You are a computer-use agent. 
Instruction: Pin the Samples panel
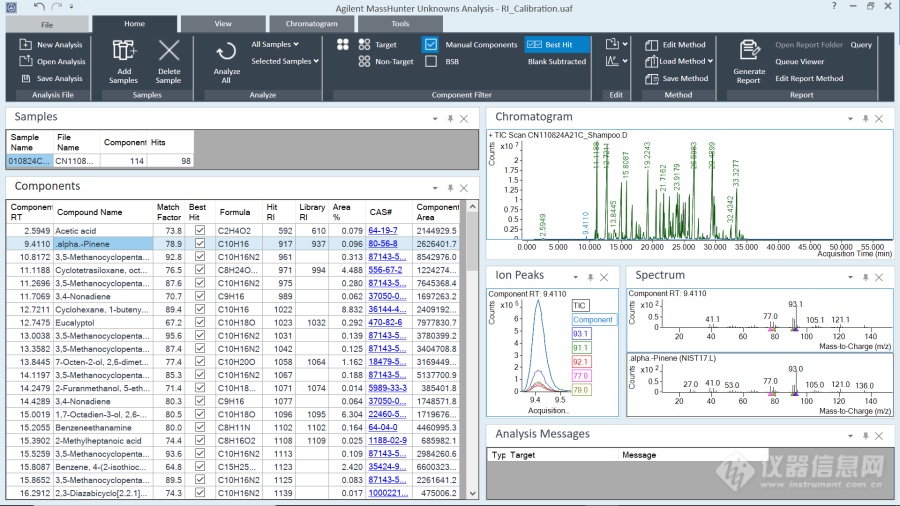point(450,119)
